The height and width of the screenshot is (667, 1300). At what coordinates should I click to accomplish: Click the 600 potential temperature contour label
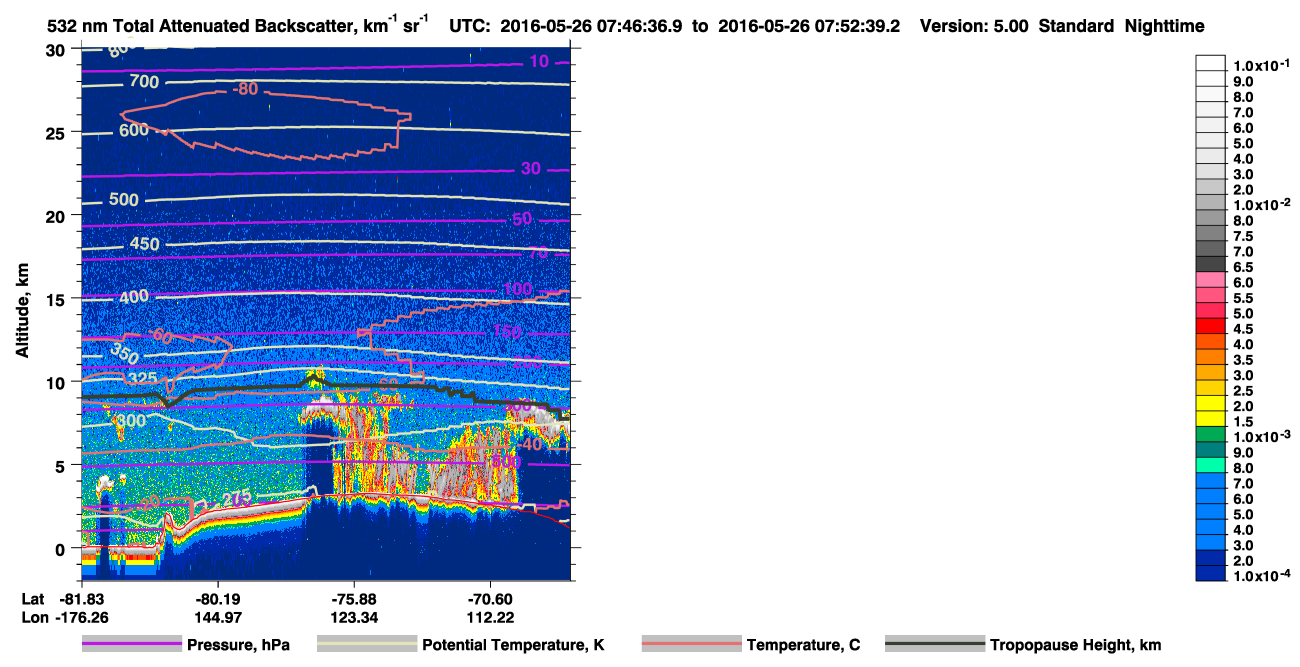click(x=134, y=130)
